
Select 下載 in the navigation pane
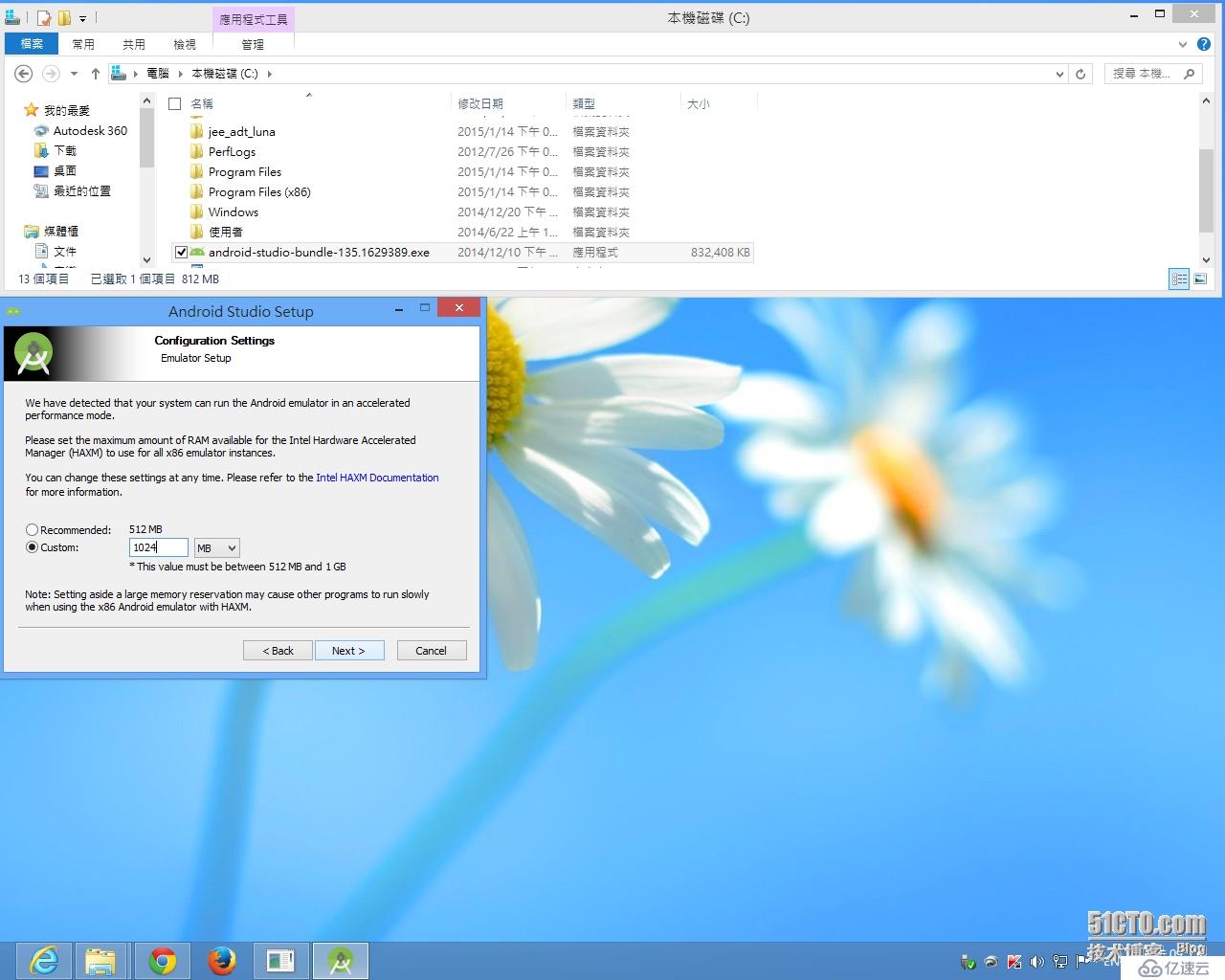click(x=56, y=150)
